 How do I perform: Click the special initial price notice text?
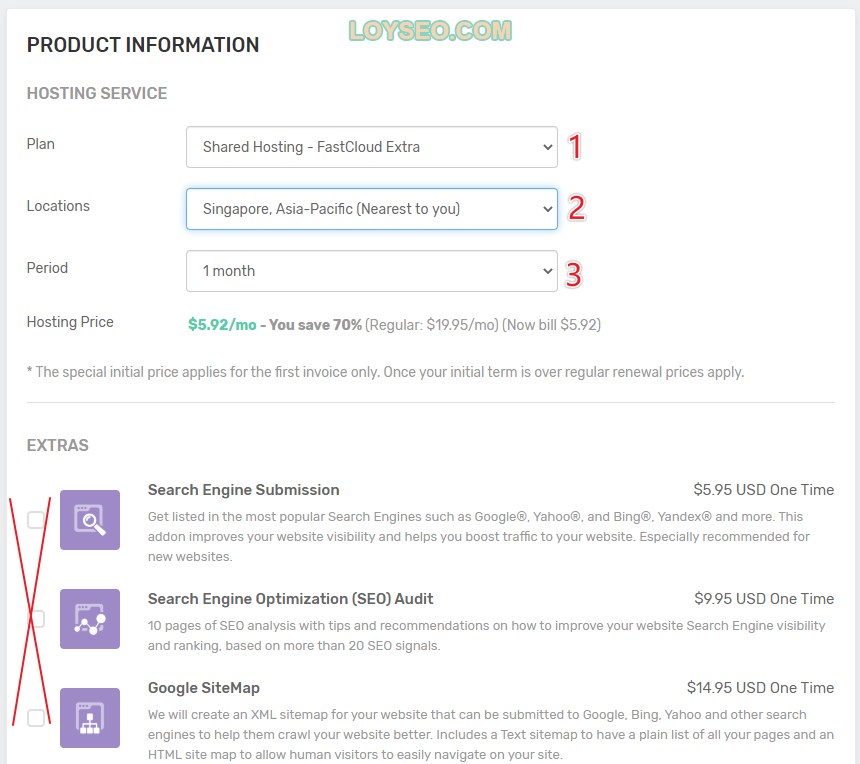pos(386,372)
